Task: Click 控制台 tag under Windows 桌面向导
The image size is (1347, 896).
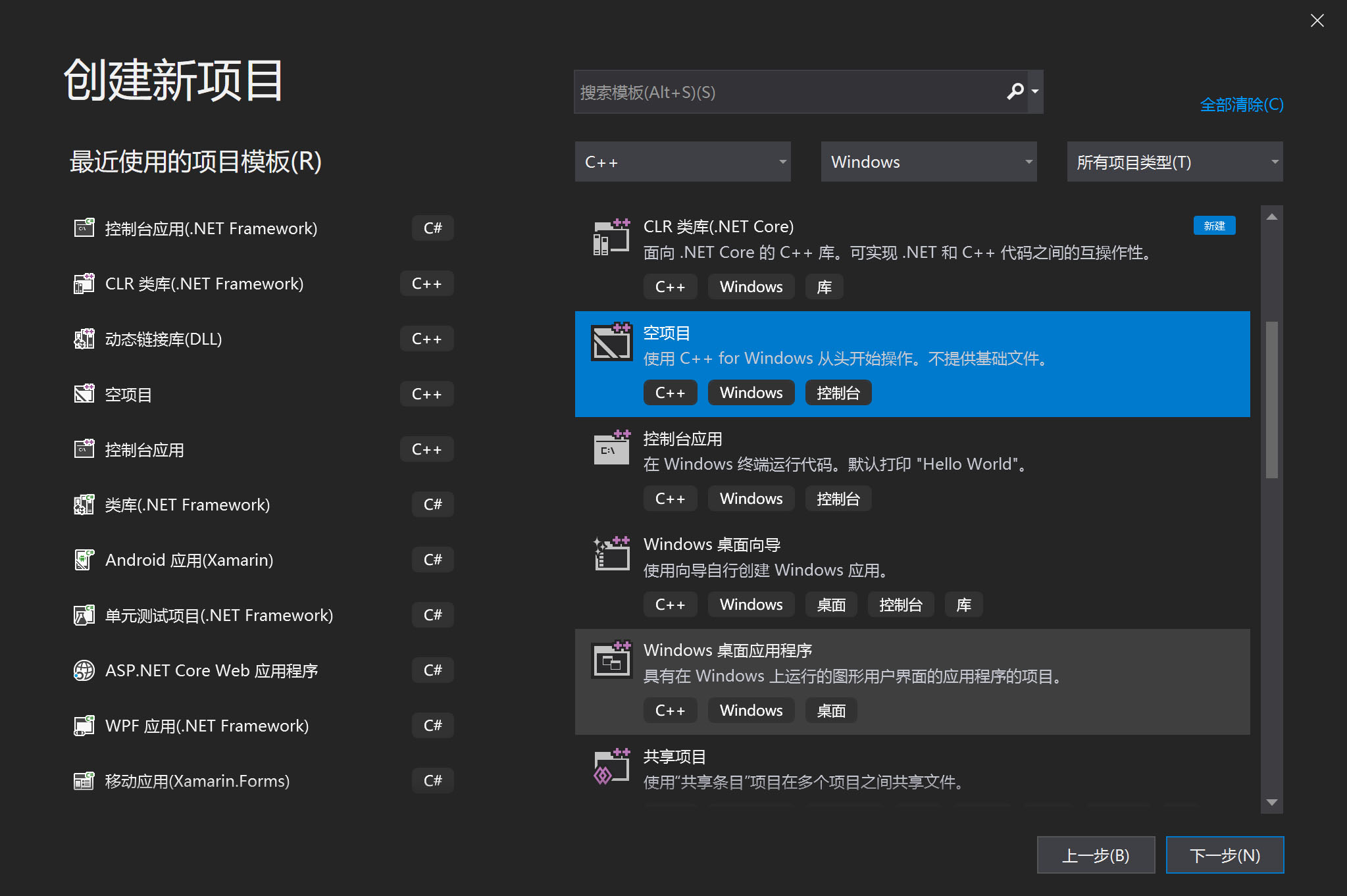Action: (900, 605)
